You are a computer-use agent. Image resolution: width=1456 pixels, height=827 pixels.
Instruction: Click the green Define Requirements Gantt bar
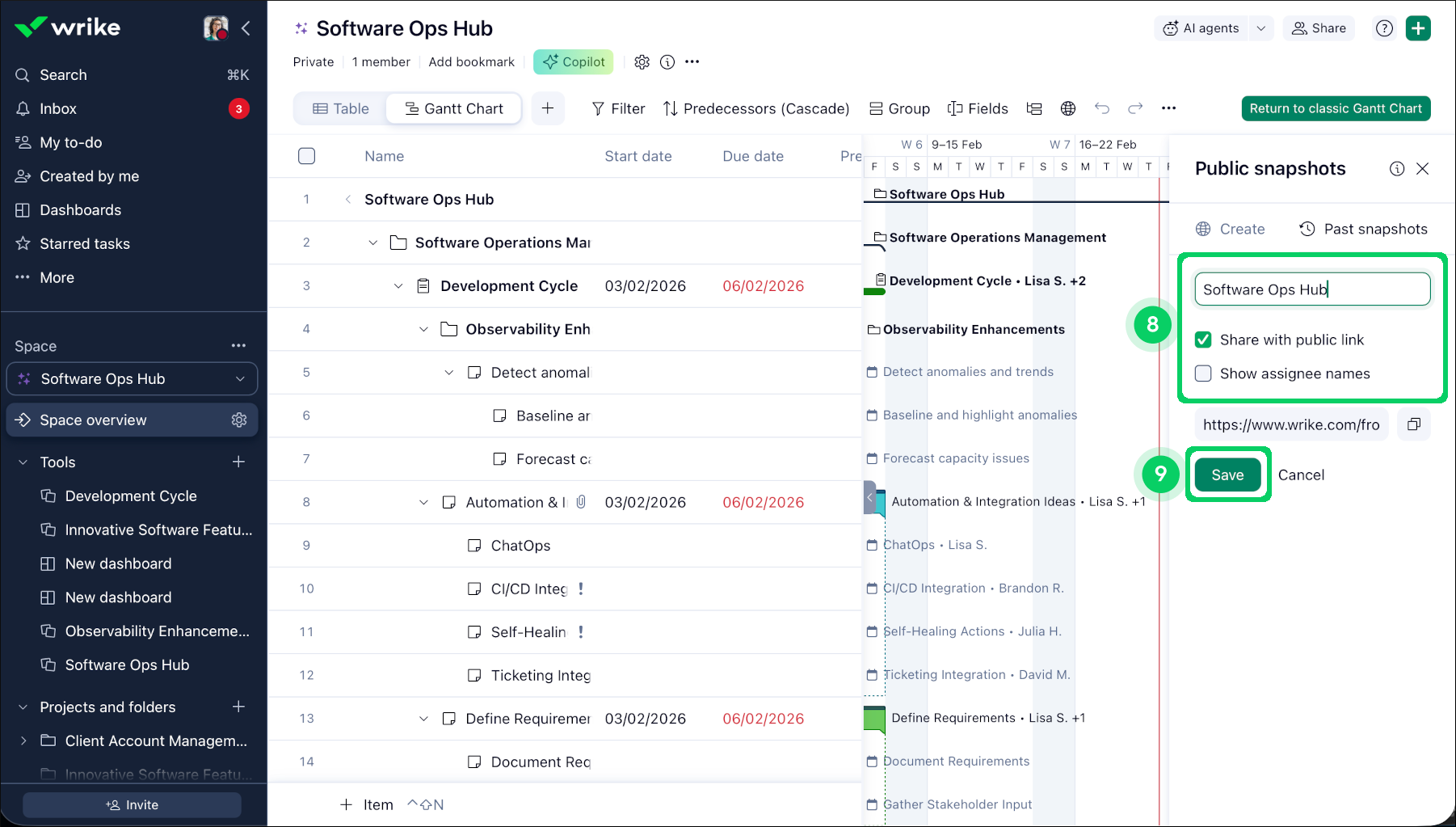click(874, 718)
